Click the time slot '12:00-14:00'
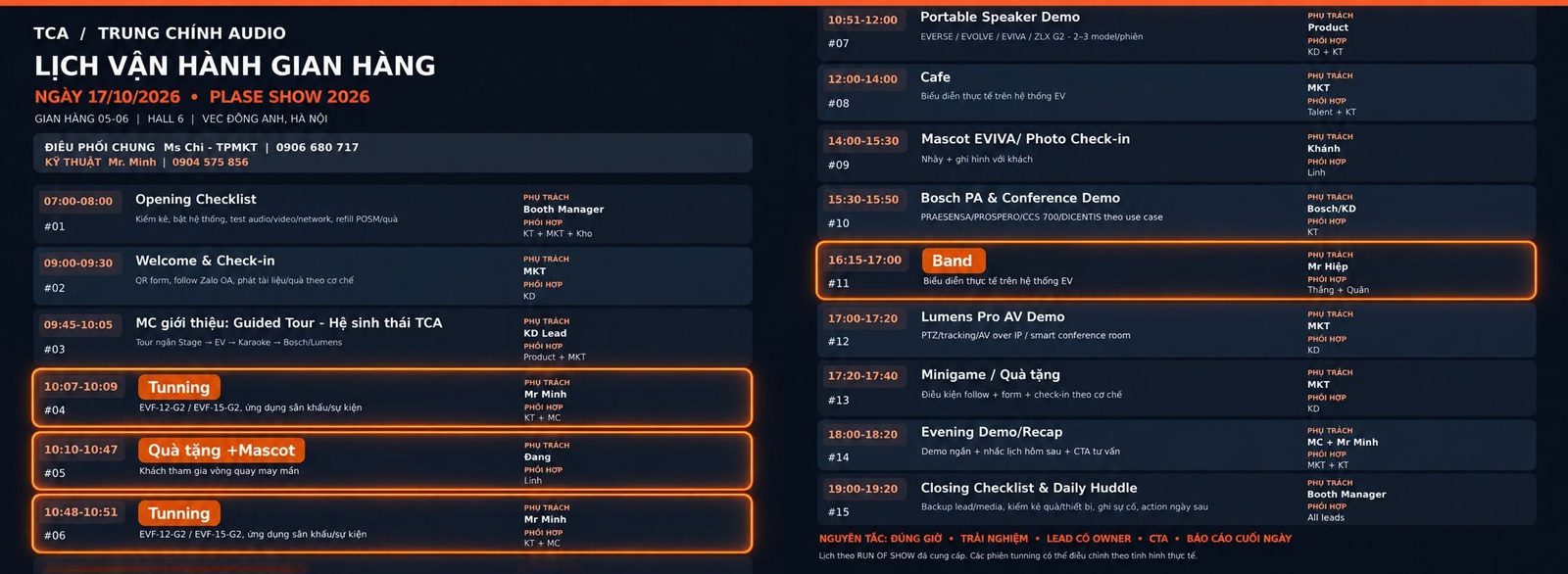1568x574 pixels. pos(862,79)
